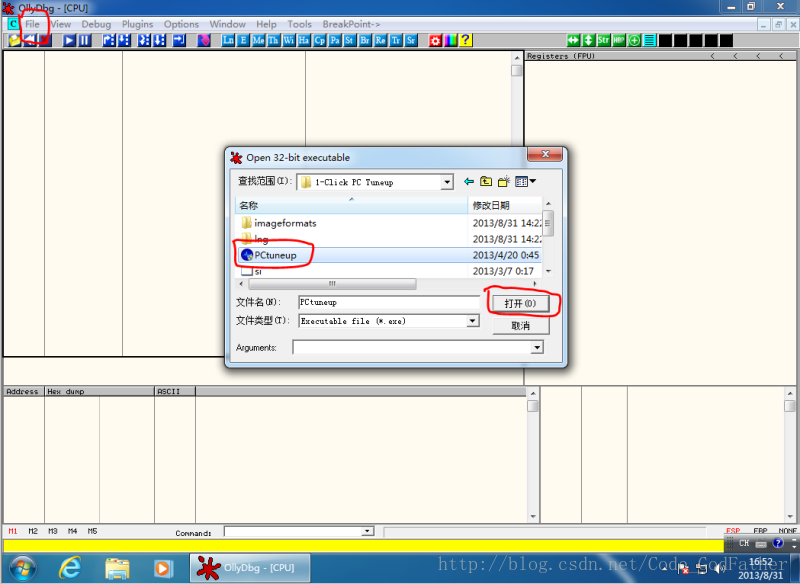This screenshot has width=800, height=584.
Task: Click the M1 bookmark button
Action: point(13,531)
